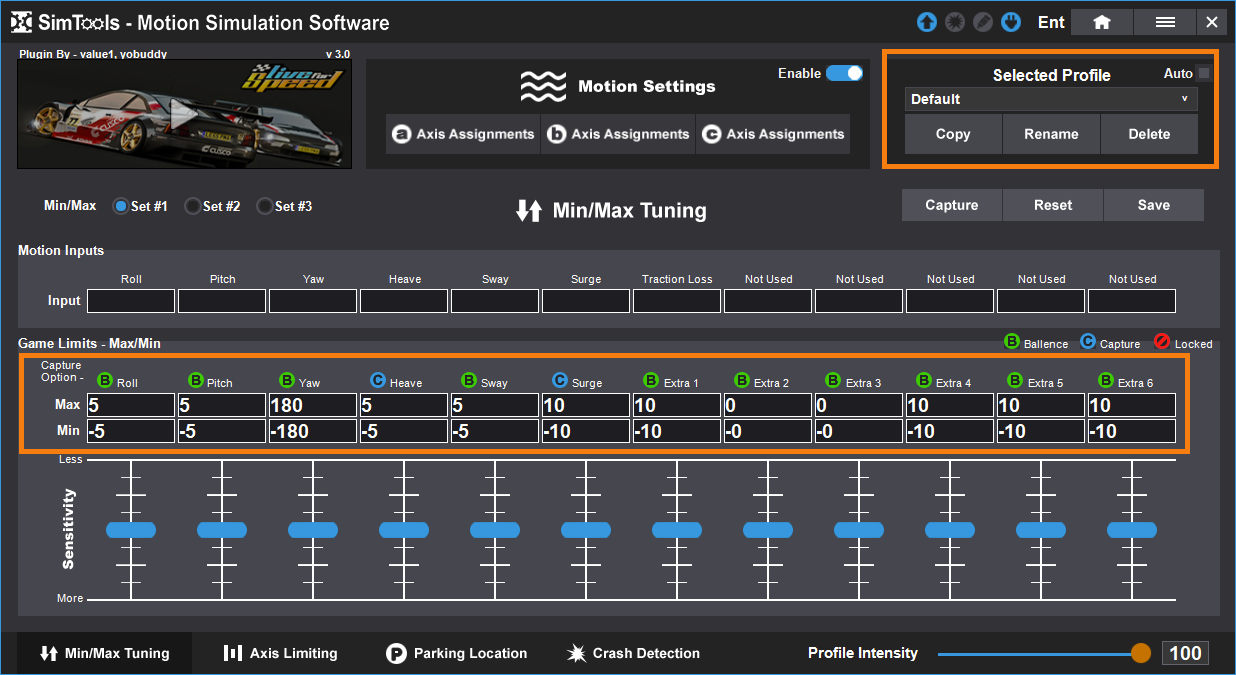The width and height of the screenshot is (1236, 675).
Task: Click the home icon button
Action: coord(1101,22)
